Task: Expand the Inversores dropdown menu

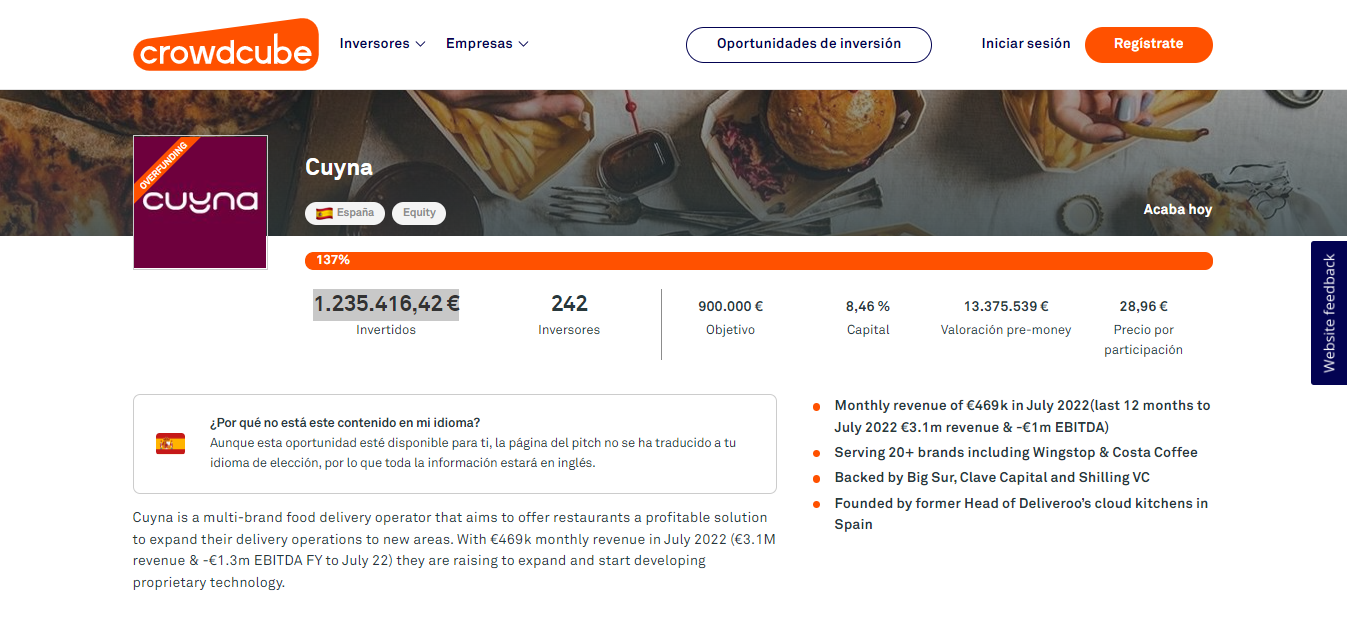Action: pyautogui.click(x=382, y=44)
